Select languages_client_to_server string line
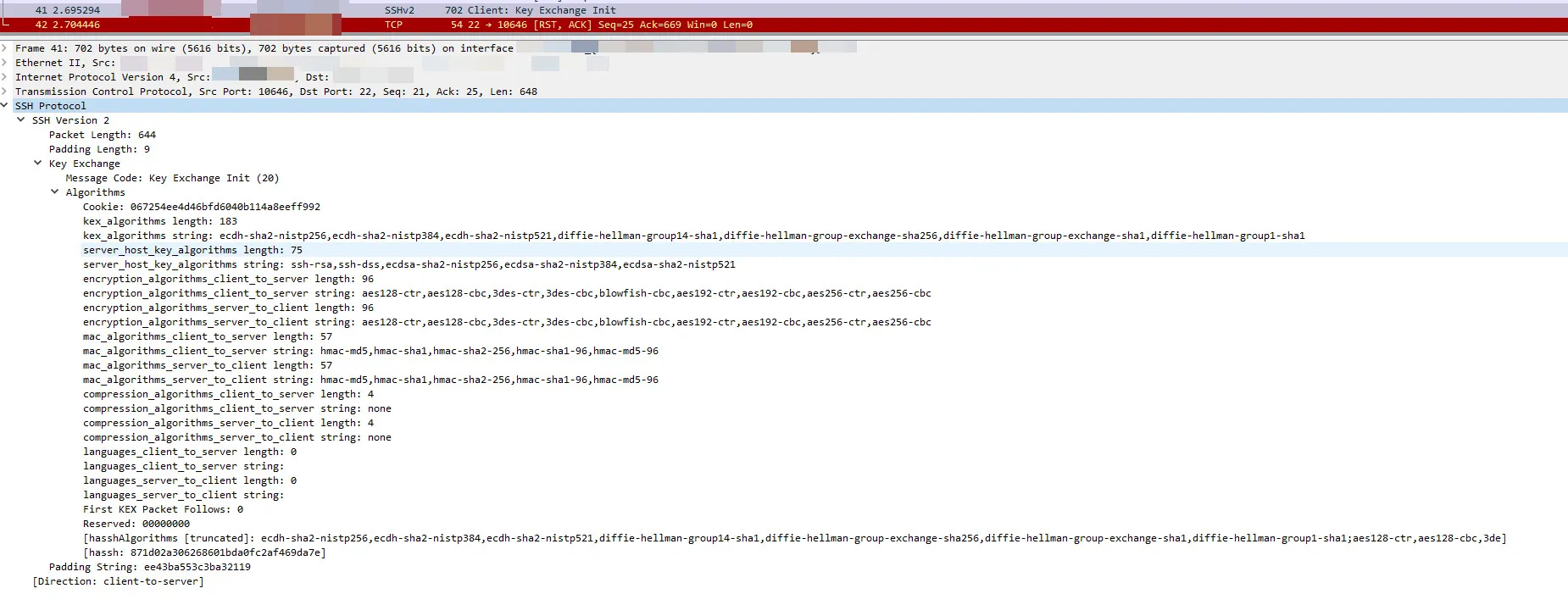 coord(184,466)
